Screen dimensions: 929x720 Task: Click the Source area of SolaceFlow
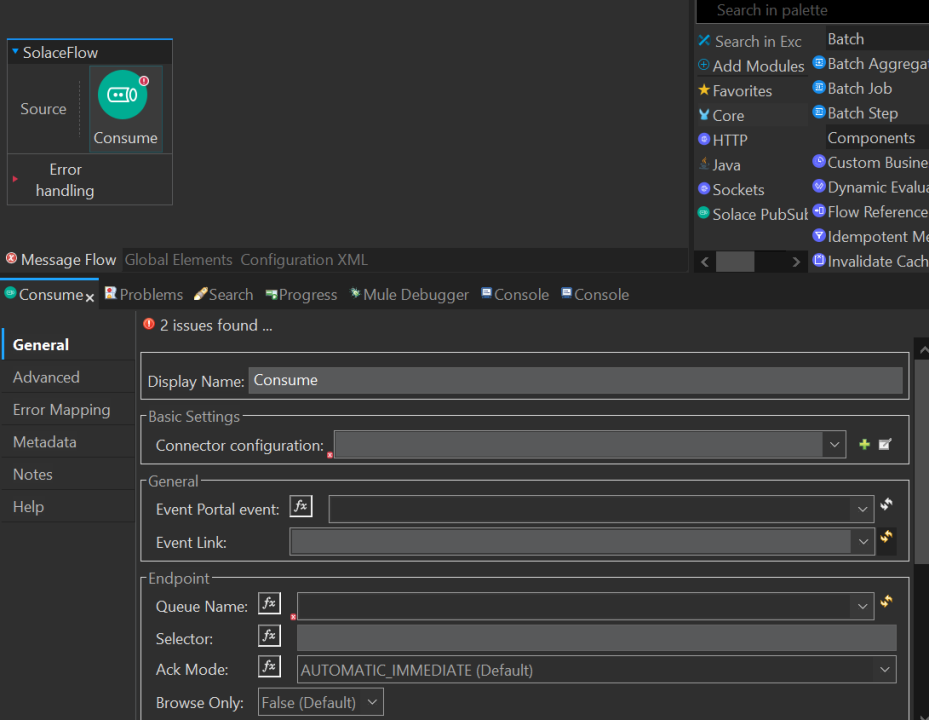click(x=43, y=109)
